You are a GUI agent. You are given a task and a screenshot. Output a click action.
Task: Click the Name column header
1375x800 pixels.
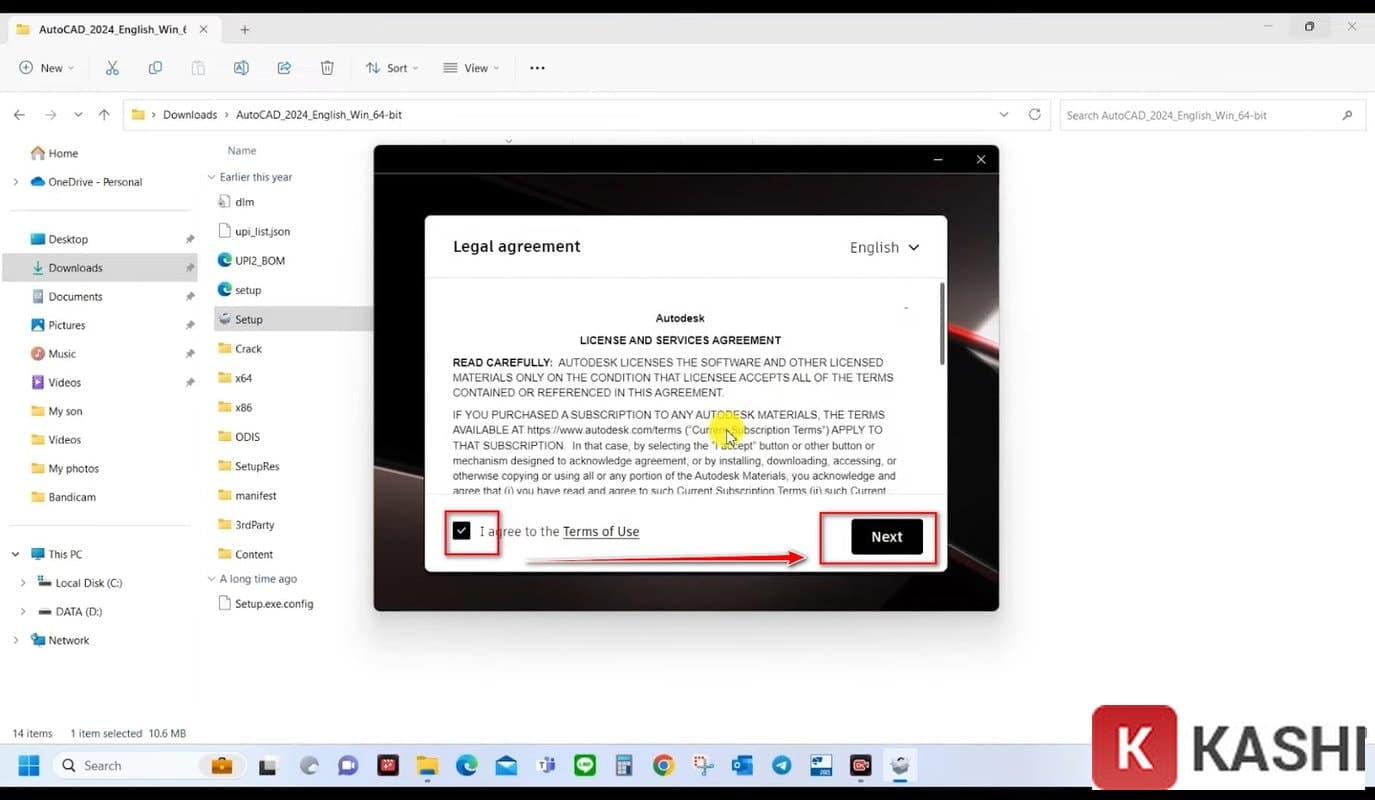pos(242,151)
